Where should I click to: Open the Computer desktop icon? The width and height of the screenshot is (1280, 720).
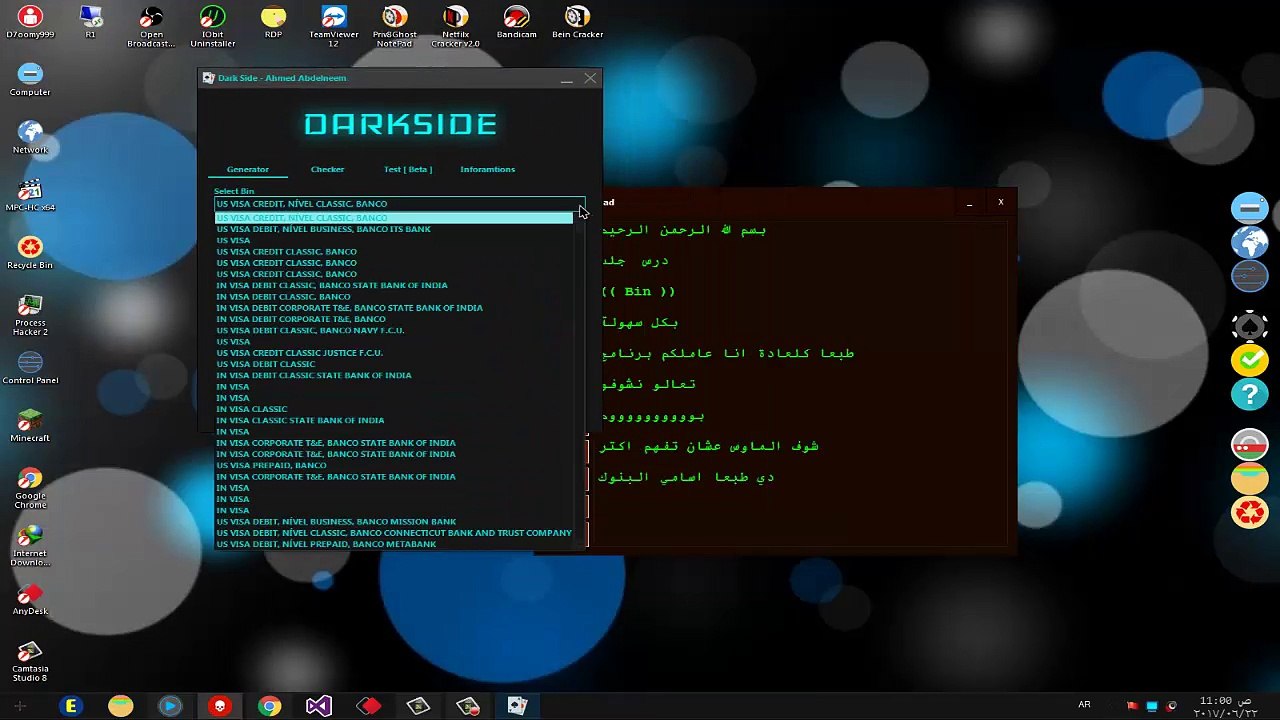tap(30, 80)
